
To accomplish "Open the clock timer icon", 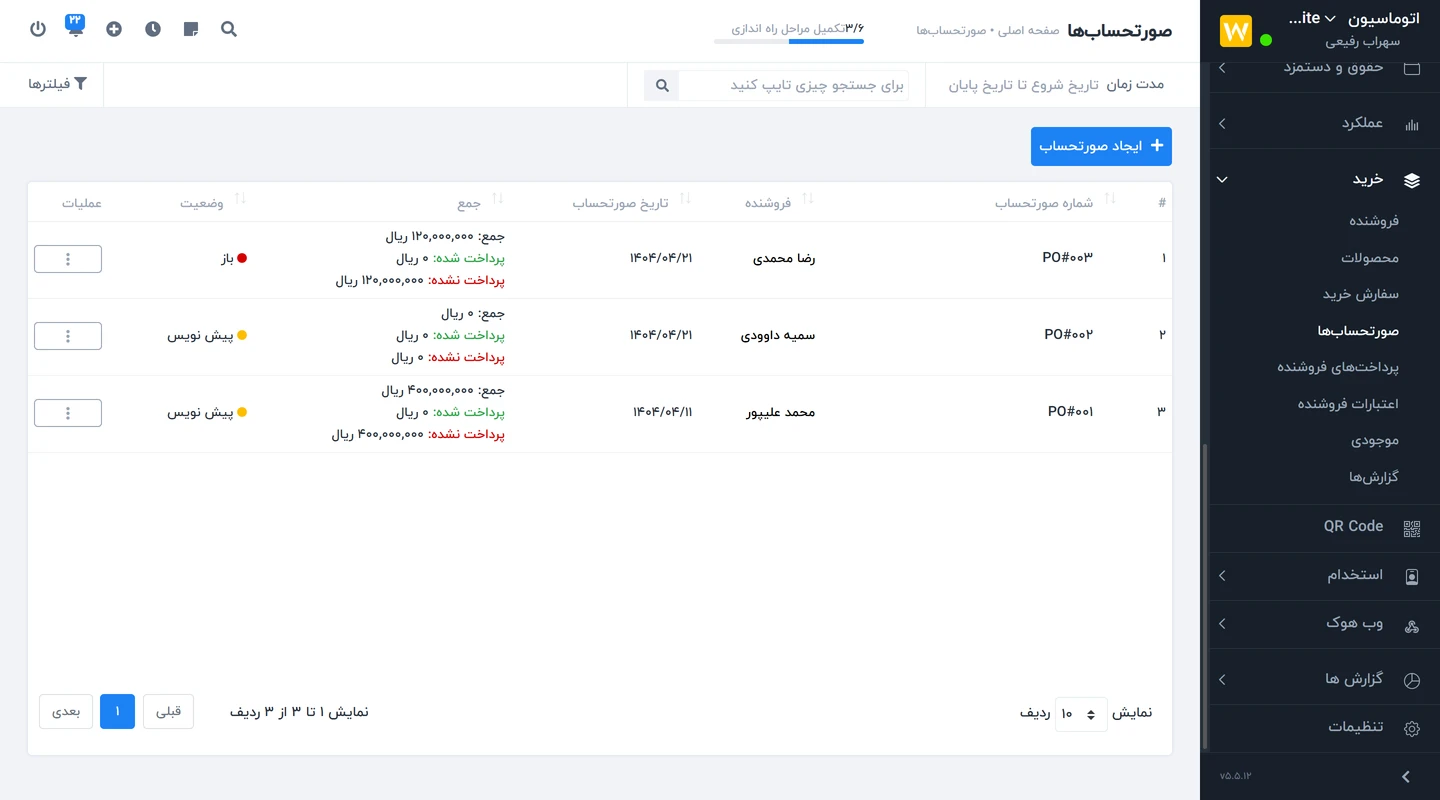I will [152, 29].
